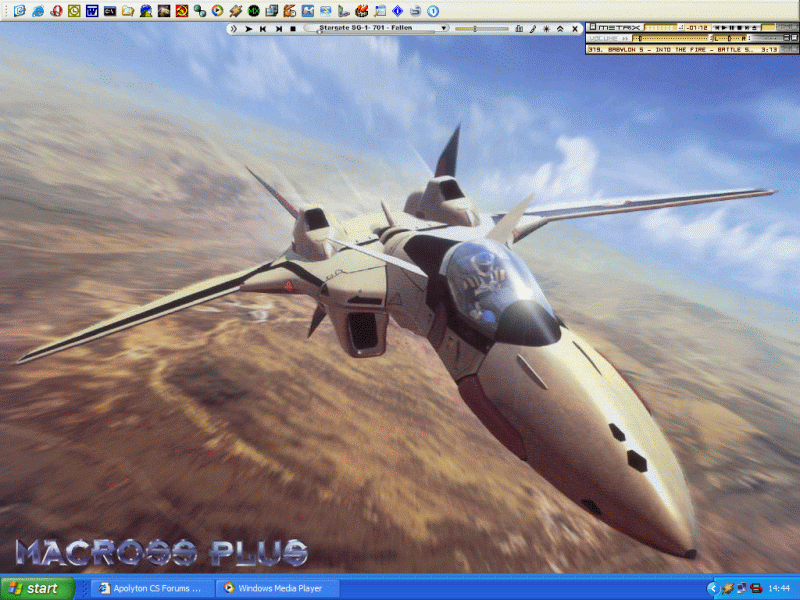The height and width of the screenshot is (600, 800).
Task: Skip to next track in media bar
Action: 277,29
